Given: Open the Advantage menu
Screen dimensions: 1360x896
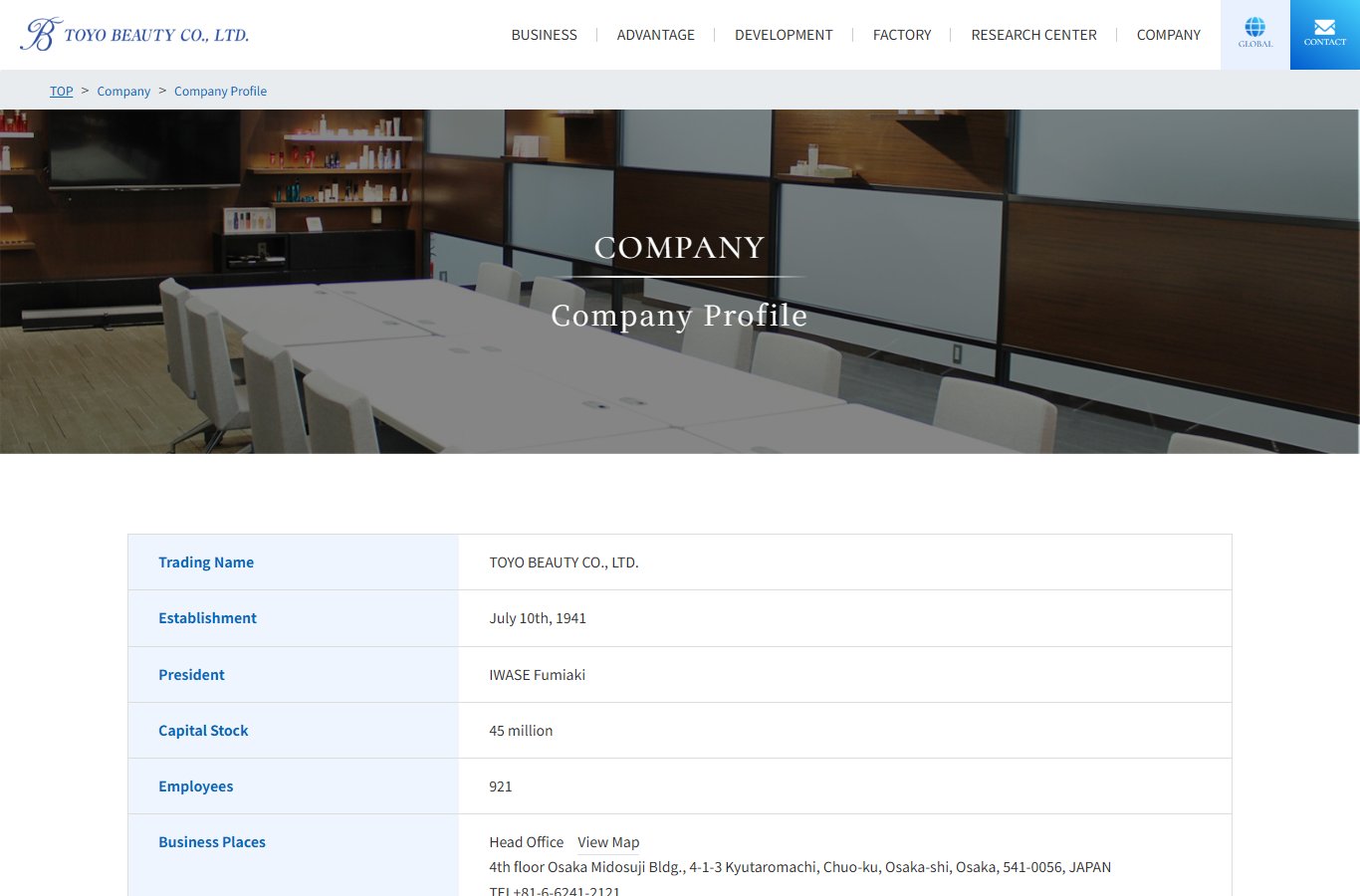Looking at the screenshot, I should click(656, 35).
